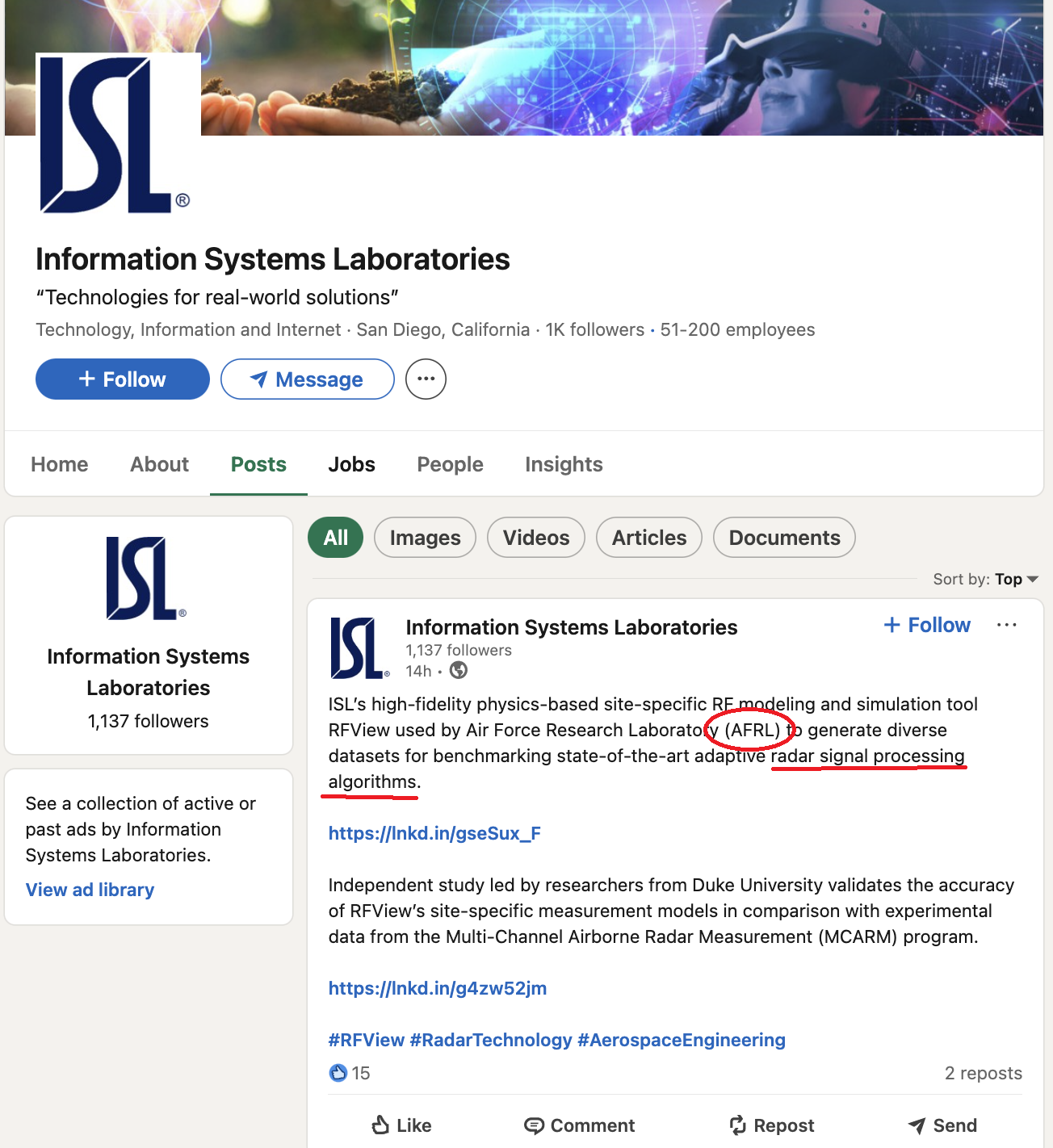The image size is (1053, 1148).
Task: Repost the ISL post
Action: (771, 1125)
